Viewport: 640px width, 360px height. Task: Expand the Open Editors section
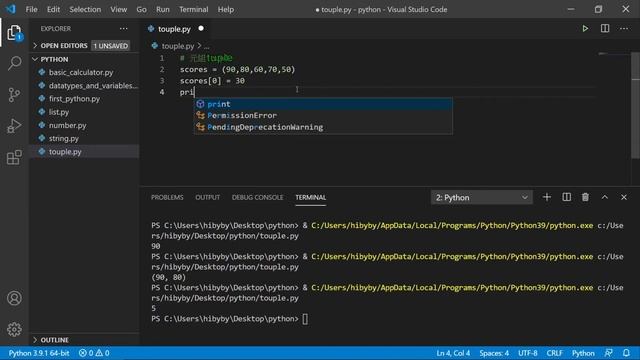84,46
